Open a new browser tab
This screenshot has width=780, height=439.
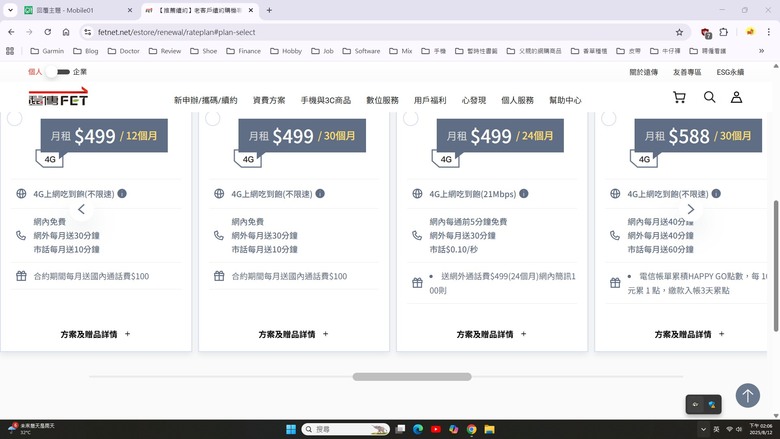269,10
